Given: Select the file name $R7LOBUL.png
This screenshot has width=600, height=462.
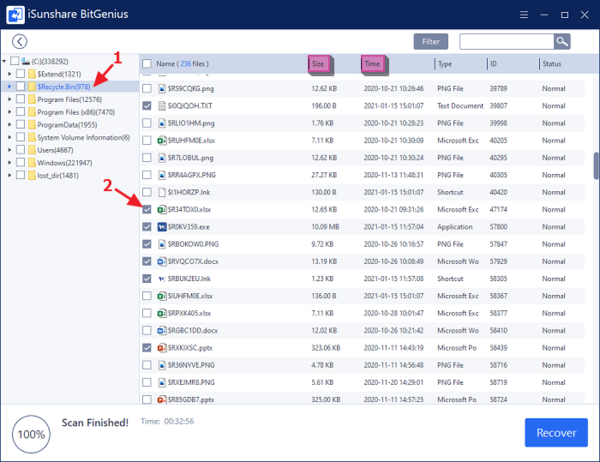Looking at the screenshot, I should [x=191, y=158].
